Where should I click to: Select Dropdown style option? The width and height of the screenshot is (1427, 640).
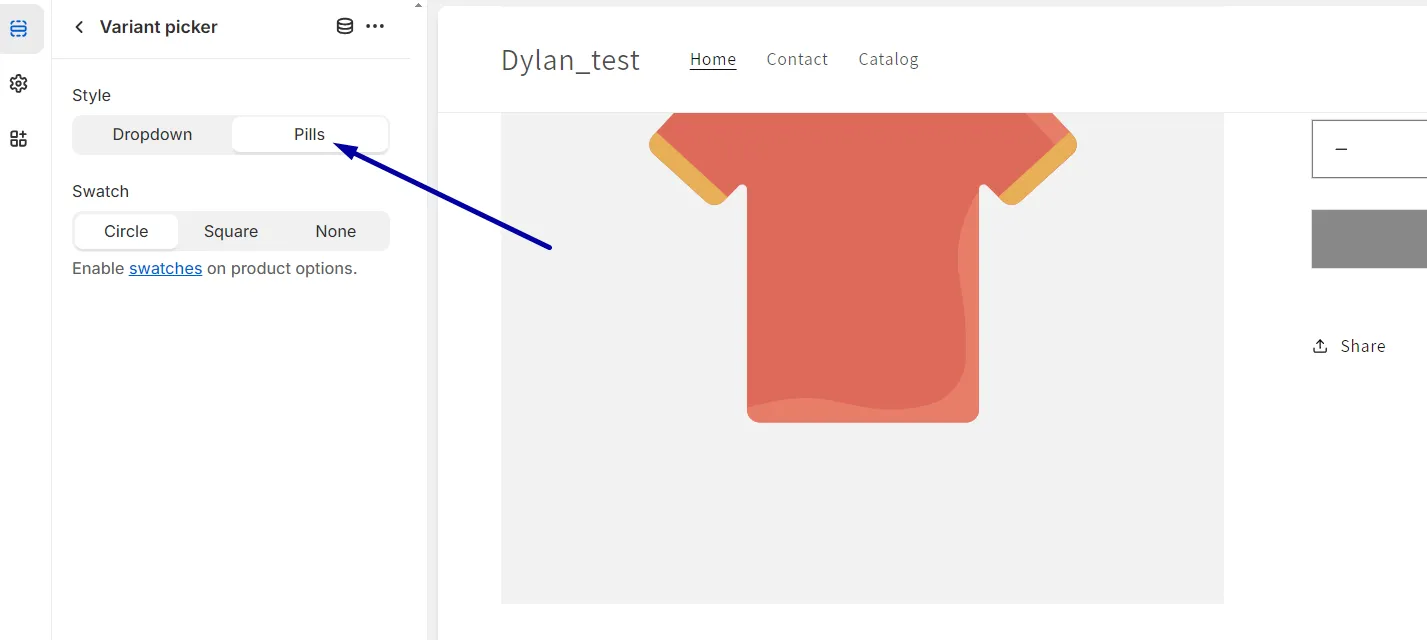point(152,135)
